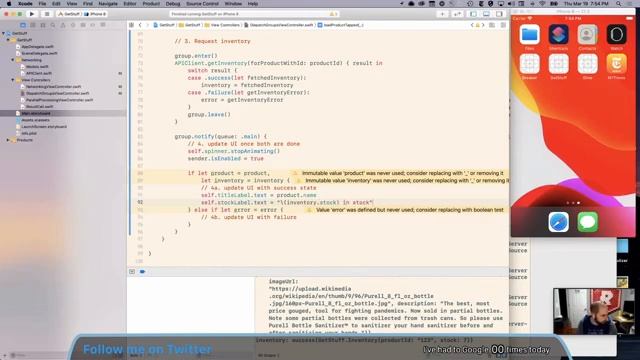The image size is (640, 360).
Task: Select NetworkingViewController.swift file
Action: coord(53,87)
